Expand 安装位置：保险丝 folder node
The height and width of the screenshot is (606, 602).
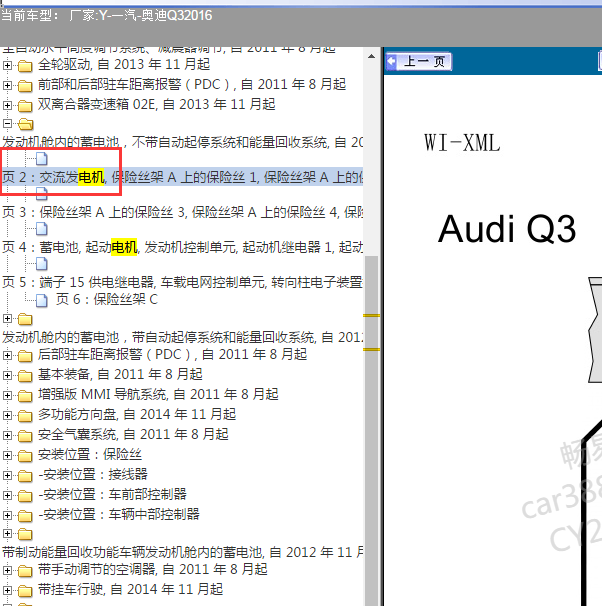(x=7, y=456)
